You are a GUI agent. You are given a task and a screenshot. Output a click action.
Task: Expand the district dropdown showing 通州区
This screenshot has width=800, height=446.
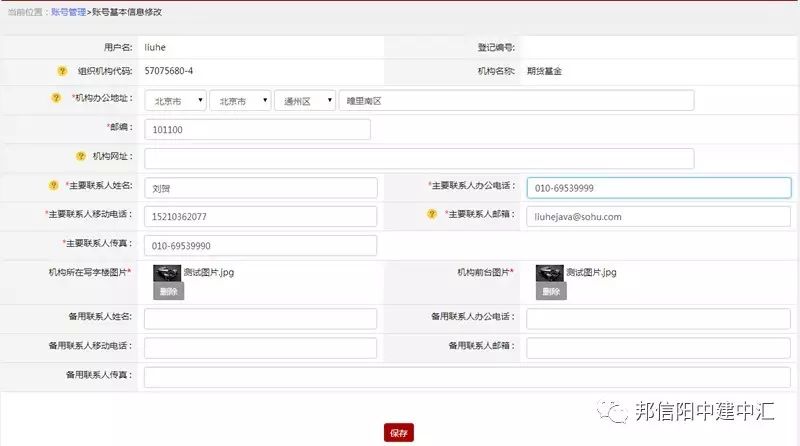(305, 101)
